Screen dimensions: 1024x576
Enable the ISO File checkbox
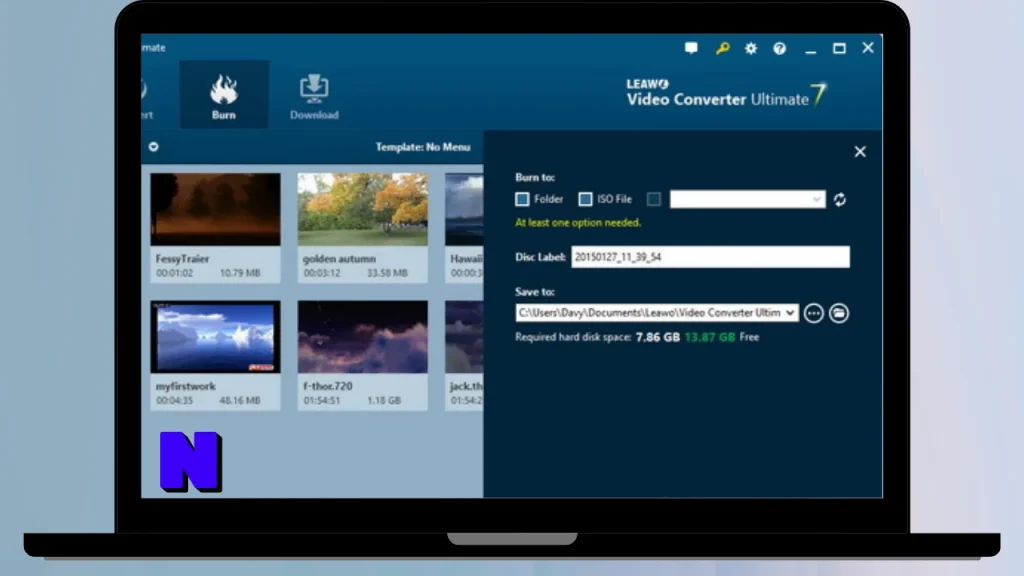pyautogui.click(x=585, y=199)
